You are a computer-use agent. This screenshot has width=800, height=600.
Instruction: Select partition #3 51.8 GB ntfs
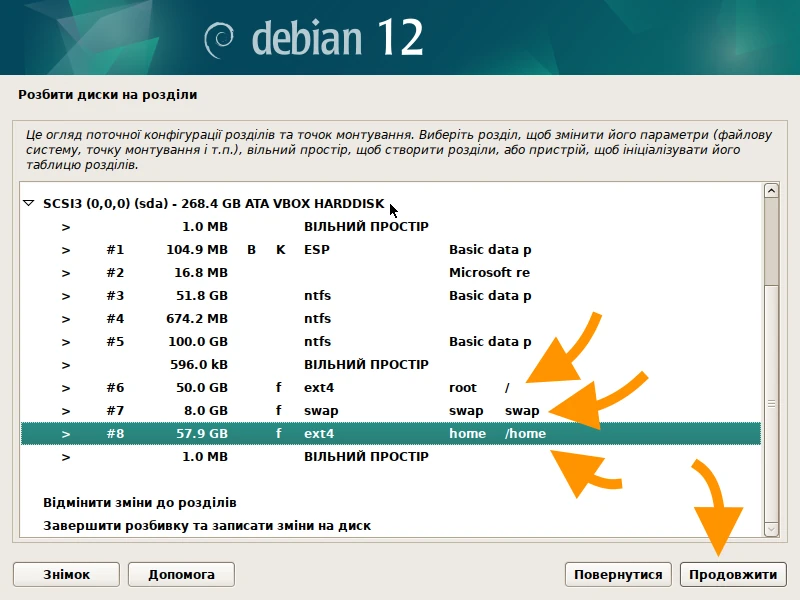pos(391,295)
